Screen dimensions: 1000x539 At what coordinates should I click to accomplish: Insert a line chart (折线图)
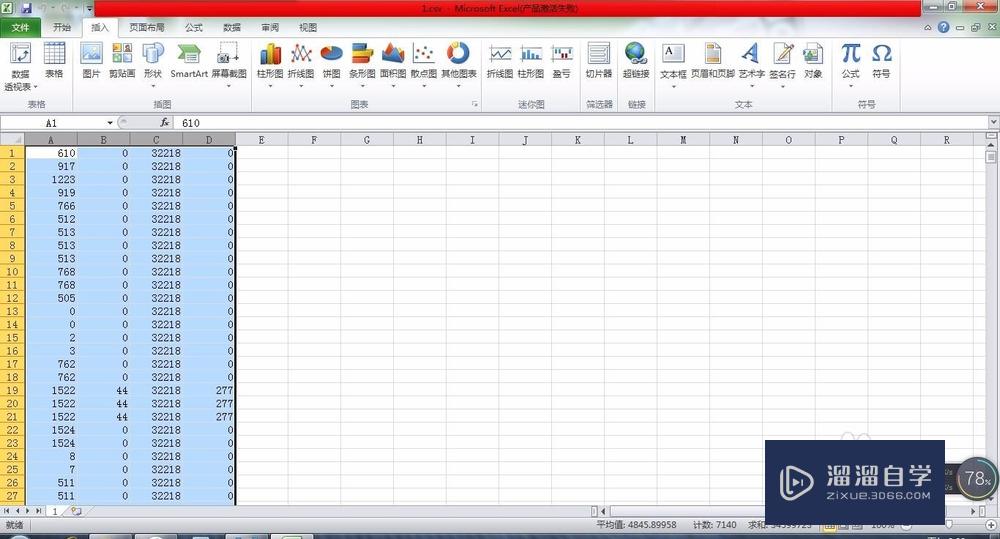click(x=301, y=64)
